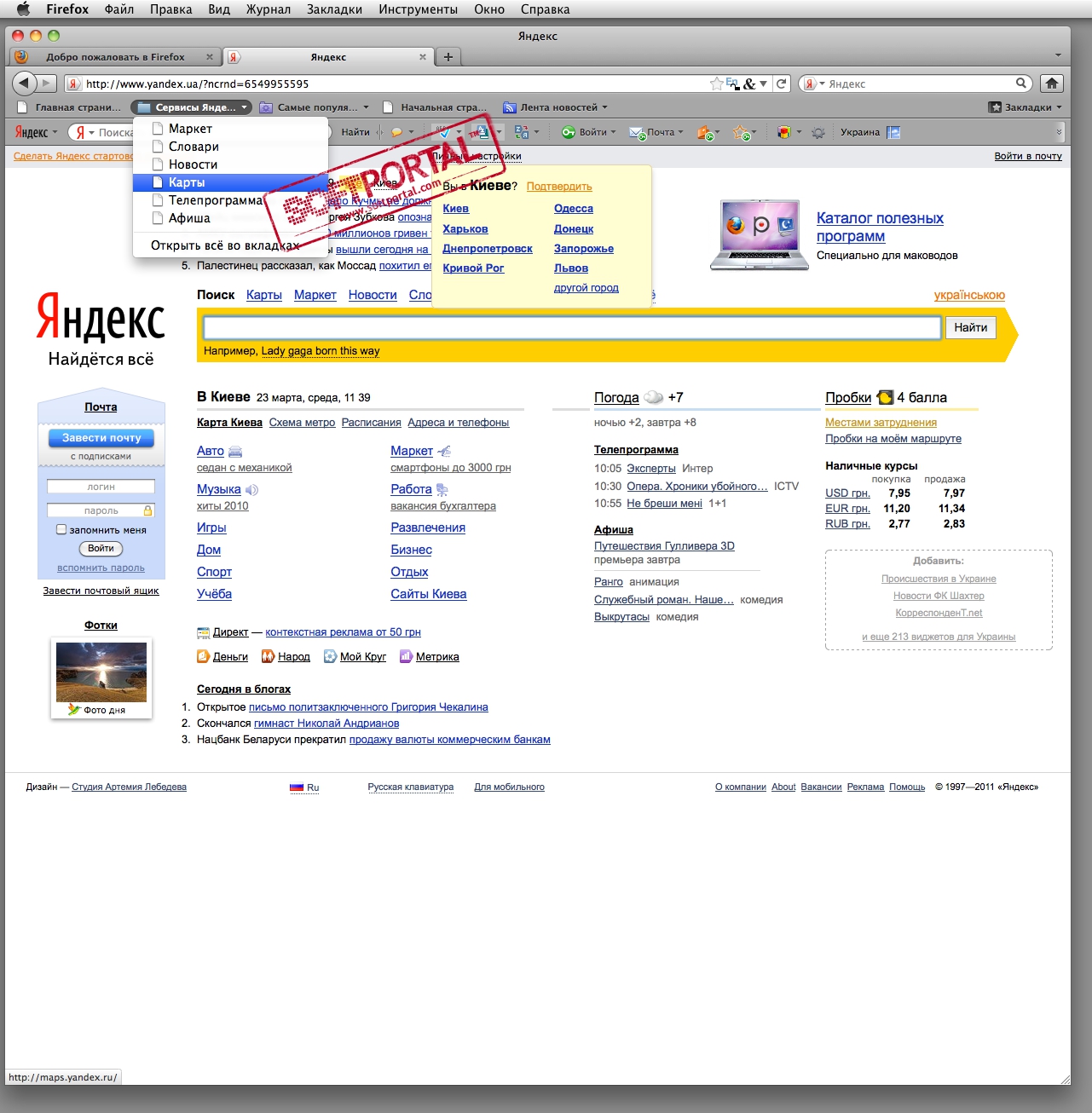Reload the page with the refresh icon
Viewport: 1092px width, 1113px height.
(x=782, y=84)
